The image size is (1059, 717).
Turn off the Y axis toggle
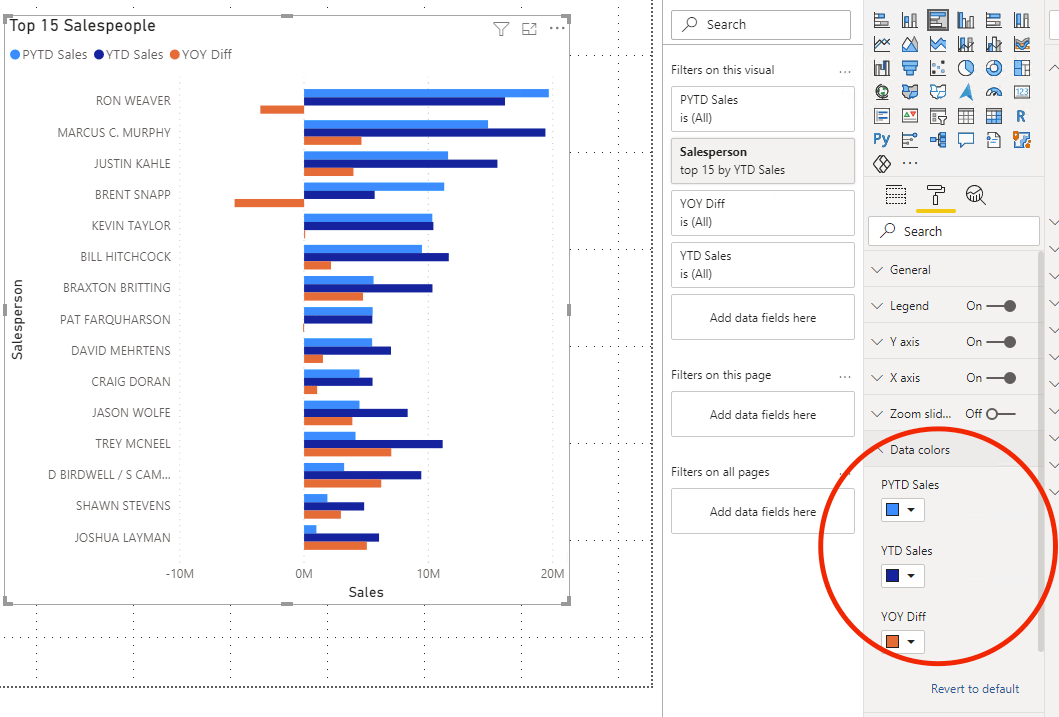tap(1001, 342)
